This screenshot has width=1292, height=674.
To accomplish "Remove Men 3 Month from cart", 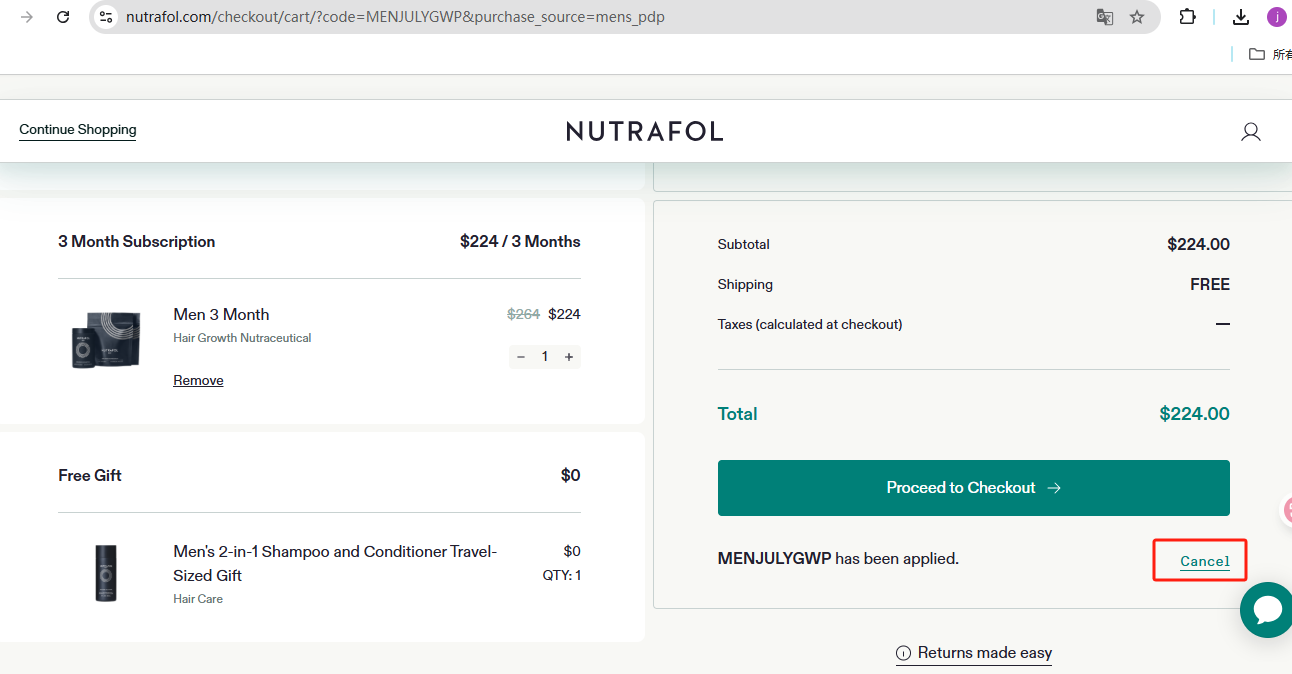I will [x=198, y=381].
